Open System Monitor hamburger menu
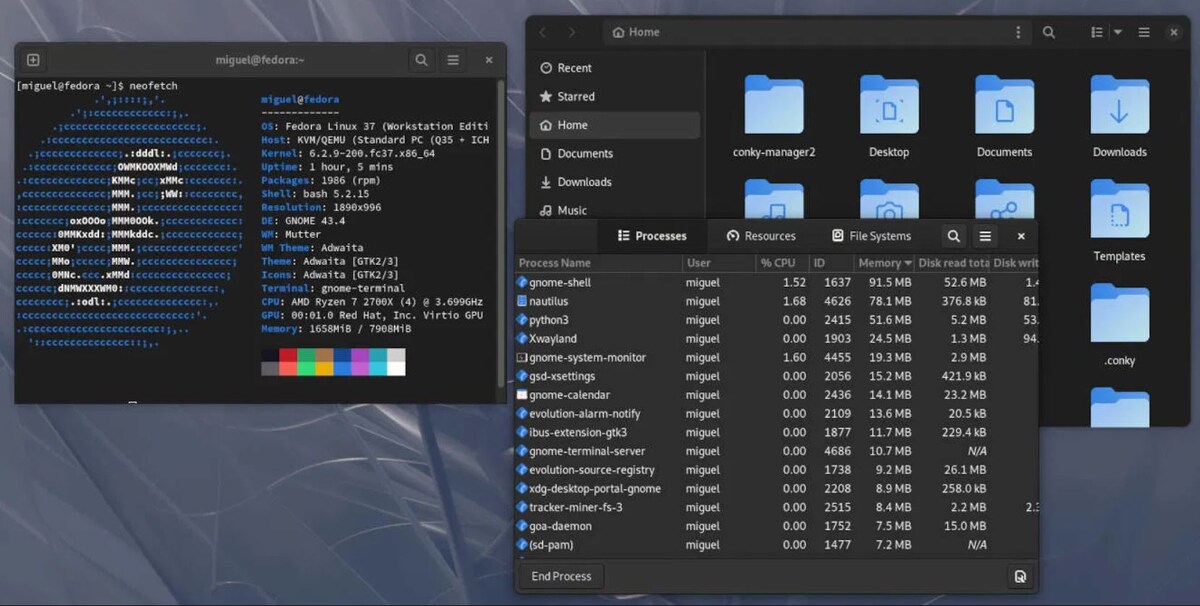 click(985, 236)
